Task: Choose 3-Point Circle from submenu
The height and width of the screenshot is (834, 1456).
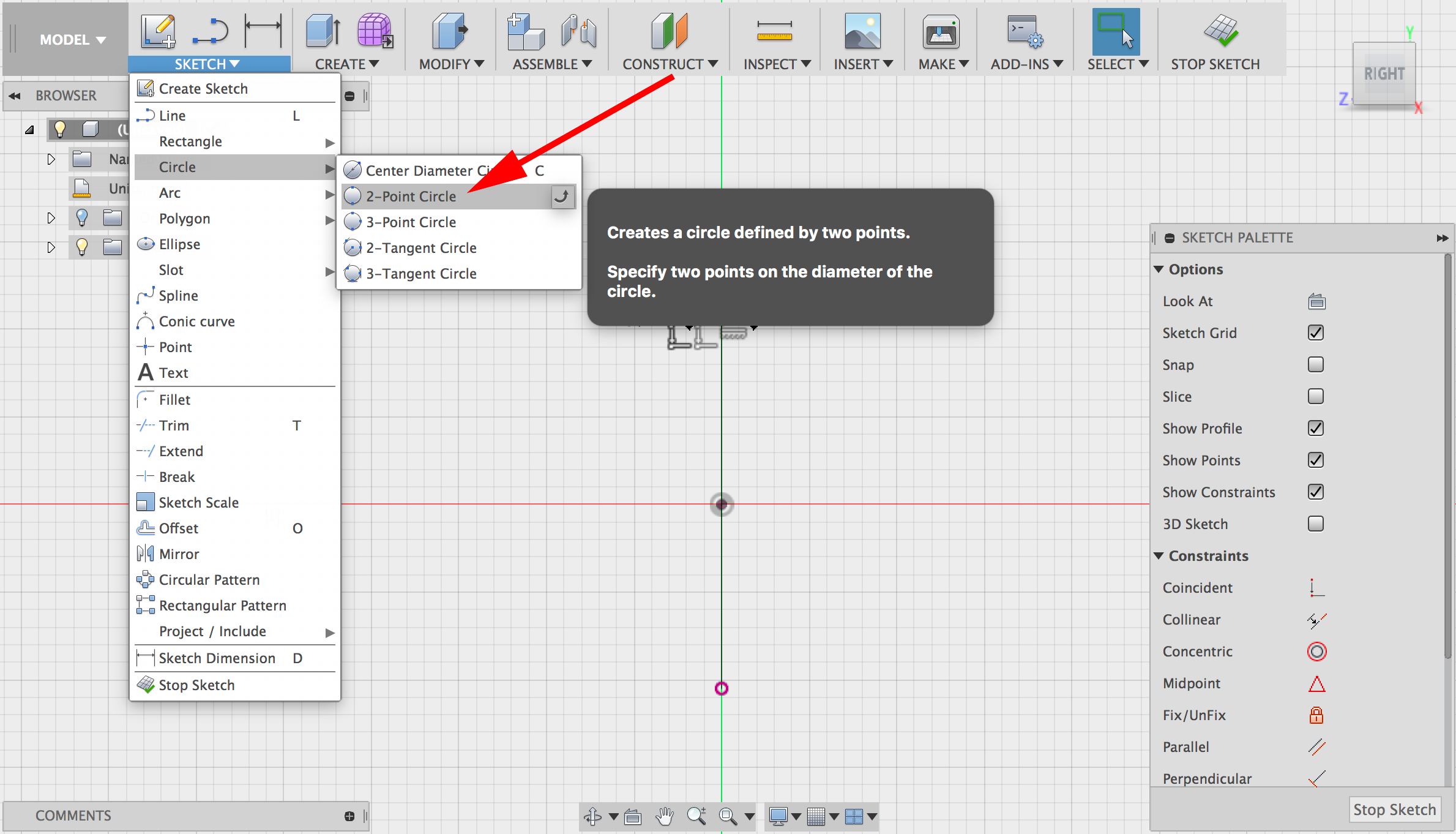Action: pyautogui.click(x=459, y=222)
